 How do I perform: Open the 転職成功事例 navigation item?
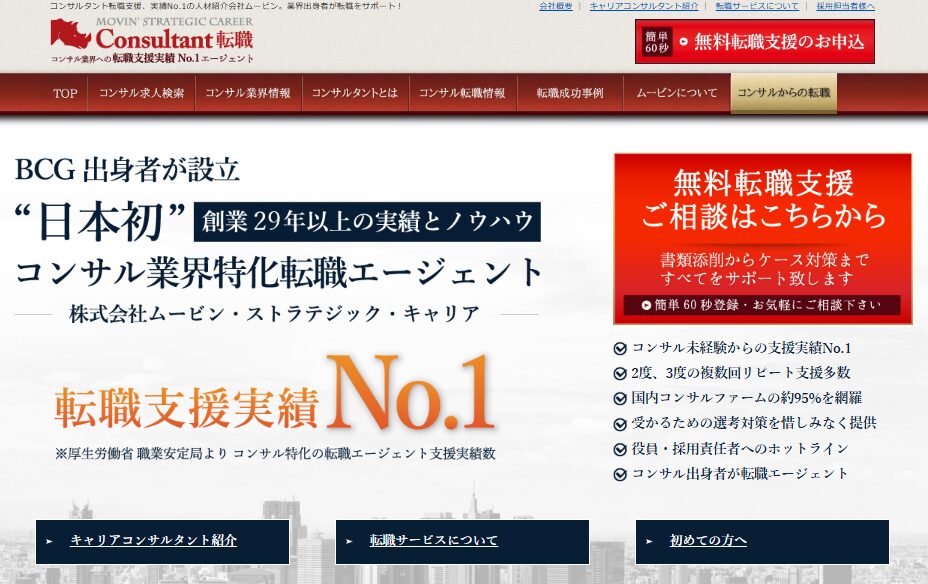tap(570, 93)
